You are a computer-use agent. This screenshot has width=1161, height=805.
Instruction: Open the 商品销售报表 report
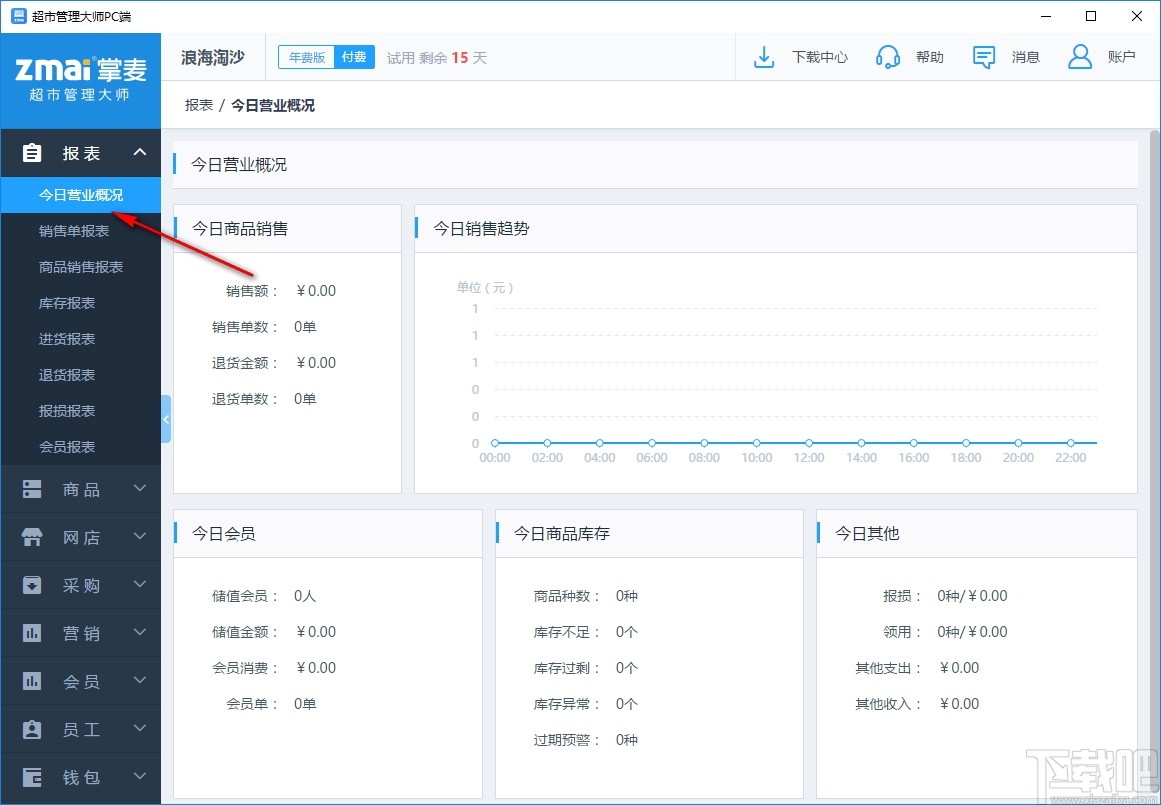[81, 267]
